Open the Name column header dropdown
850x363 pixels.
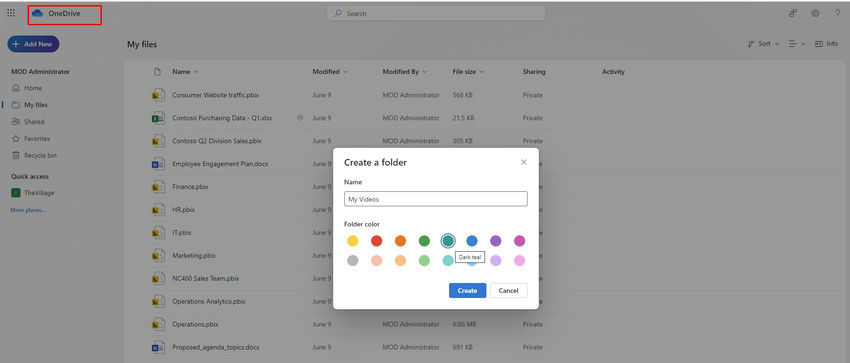(x=185, y=72)
